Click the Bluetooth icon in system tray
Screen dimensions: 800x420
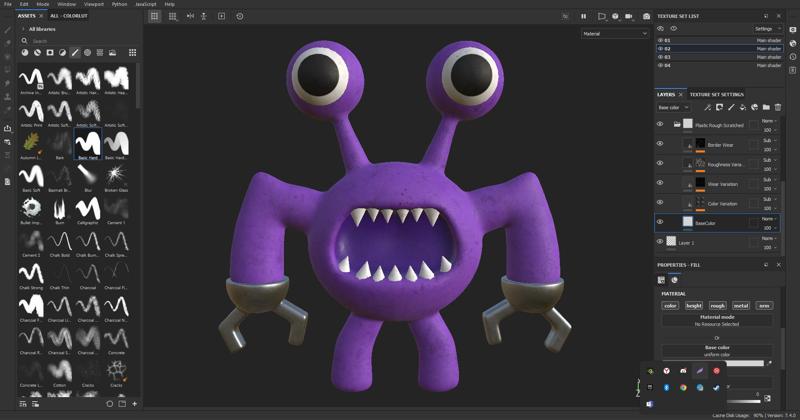click(666, 387)
